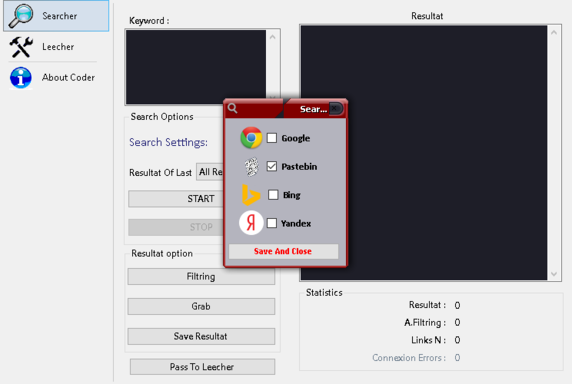Click inside the Resultat output box
This screenshot has height=384, width=572.
tap(424, 153)
